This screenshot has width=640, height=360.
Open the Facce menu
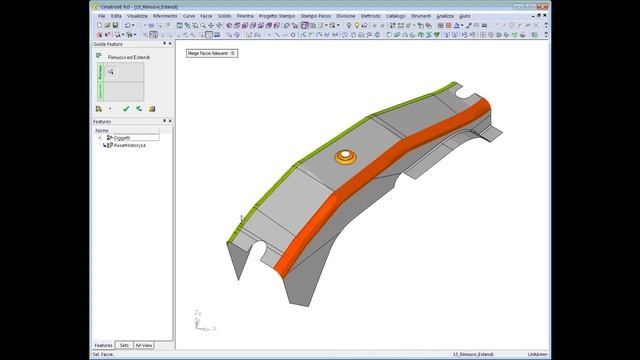coord(206,16)
